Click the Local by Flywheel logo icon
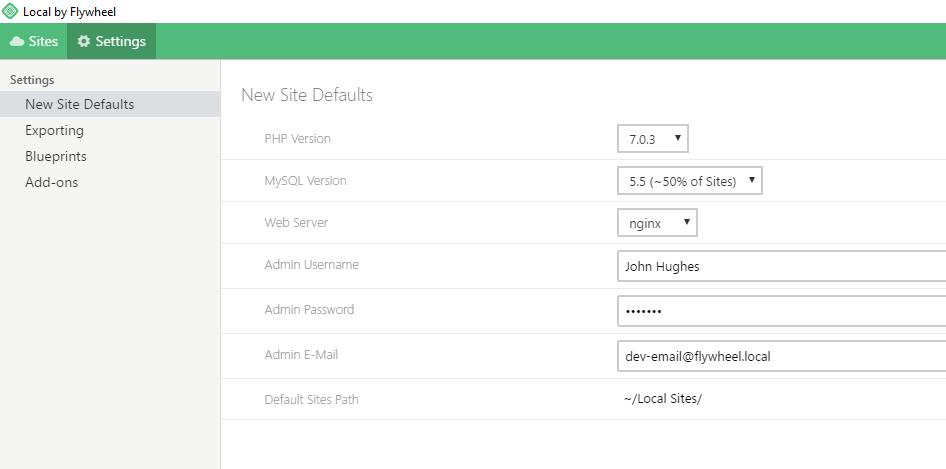 click(11, 11)
